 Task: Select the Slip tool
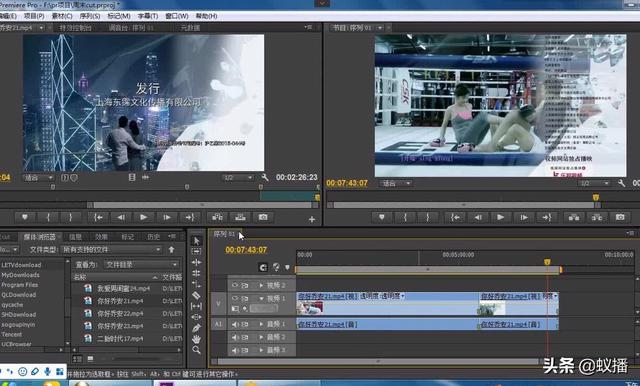(x=196, y=306)
